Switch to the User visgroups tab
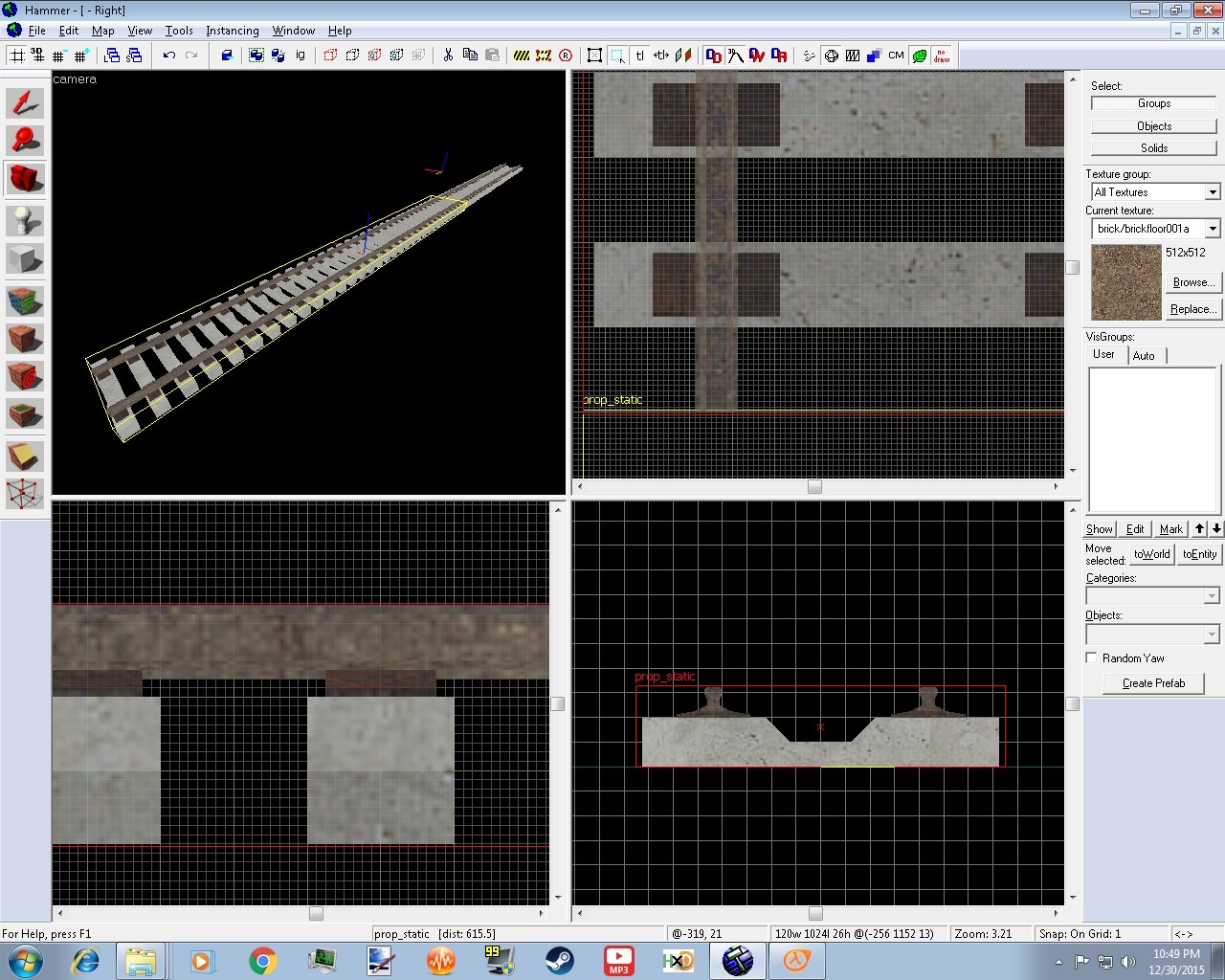Viewport: 1225px width, 980px height. pyautogui.click(x=1103, y=354)
